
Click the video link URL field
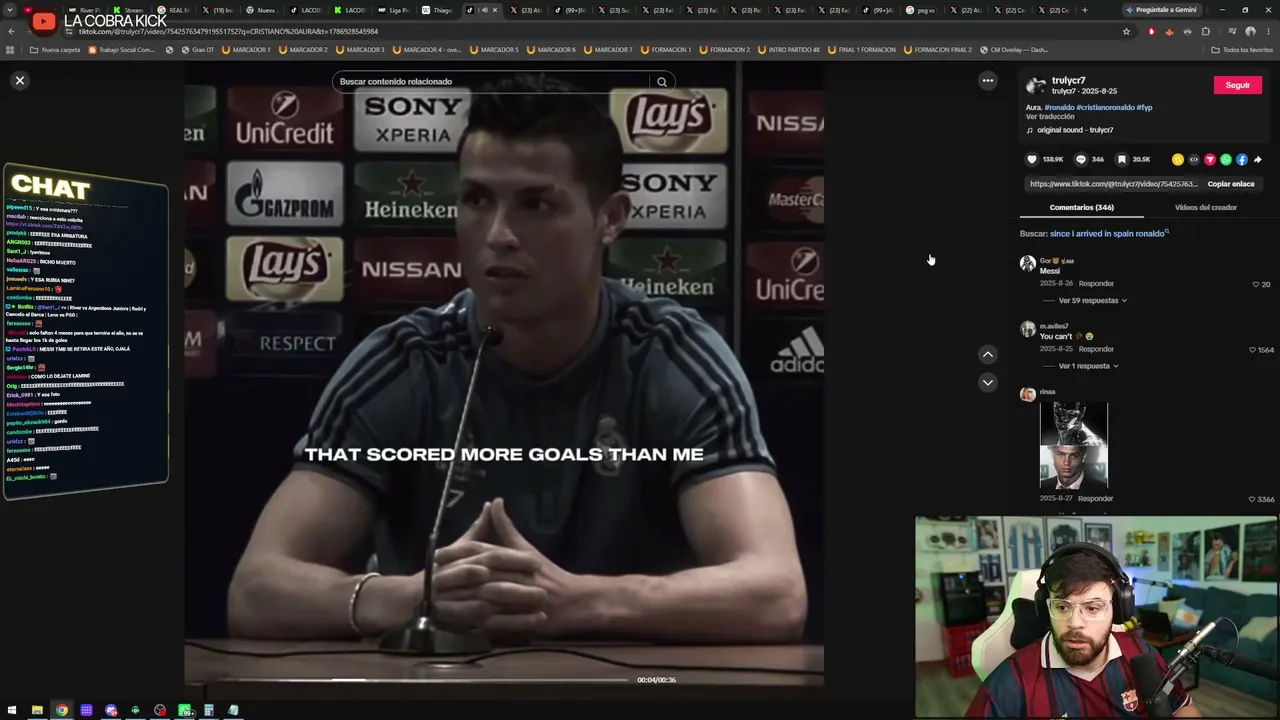click(x=1114, y=184)
